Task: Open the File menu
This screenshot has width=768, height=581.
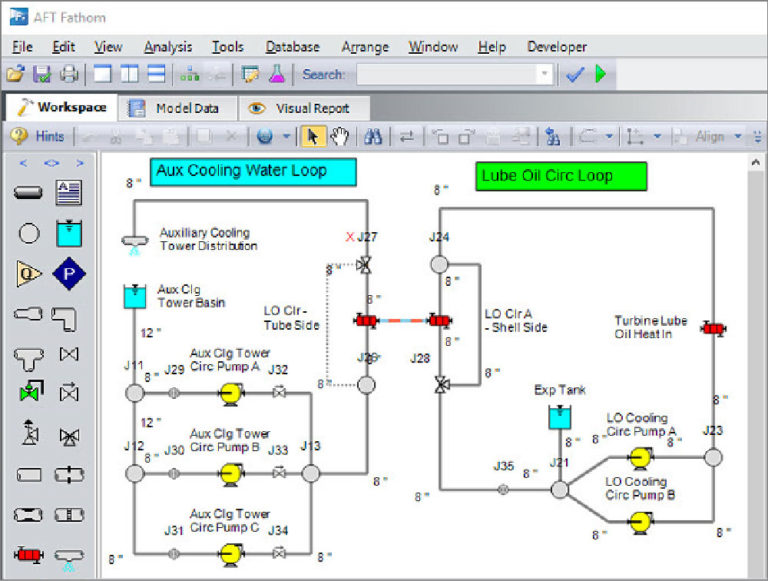Action: (x=23, y=47)
